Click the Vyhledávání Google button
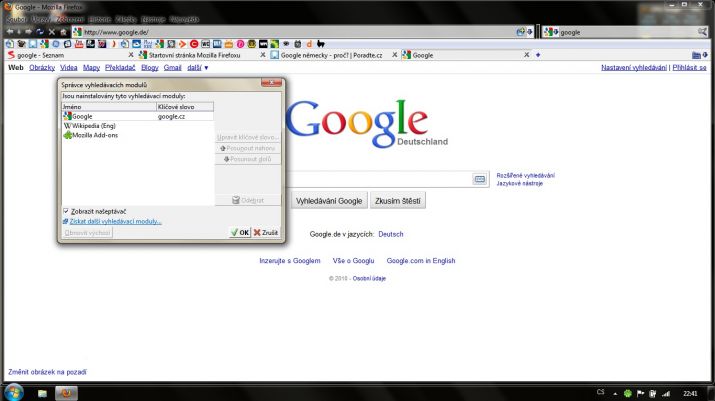The width and height of the screenshot is (715, 401). pyautogui.click(x=329, y=201)
